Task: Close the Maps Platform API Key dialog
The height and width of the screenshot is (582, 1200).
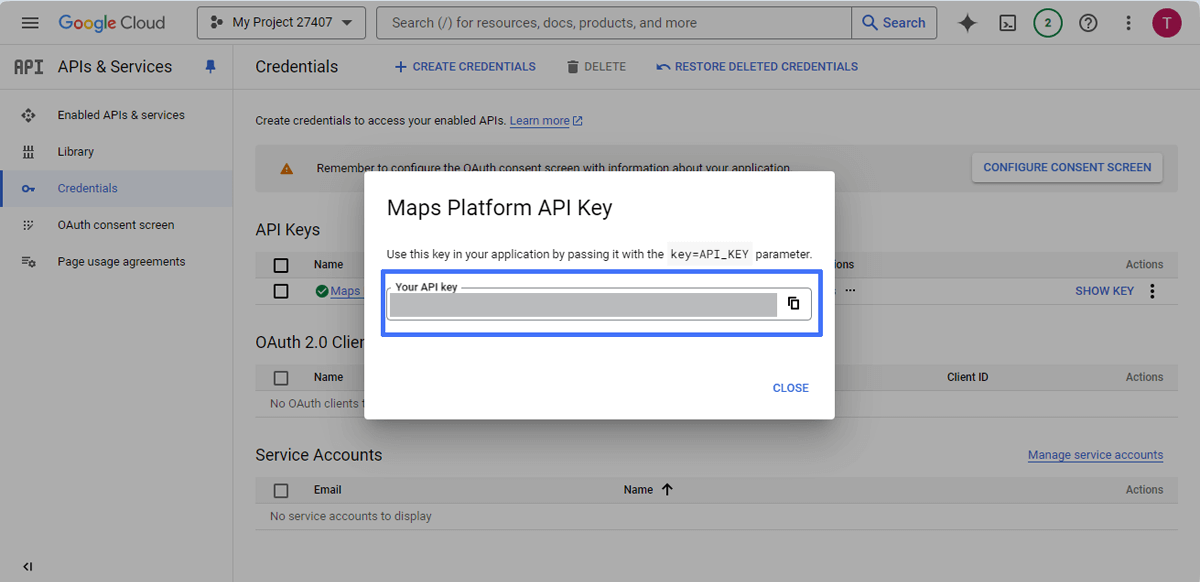Action: tap(790, 388)
